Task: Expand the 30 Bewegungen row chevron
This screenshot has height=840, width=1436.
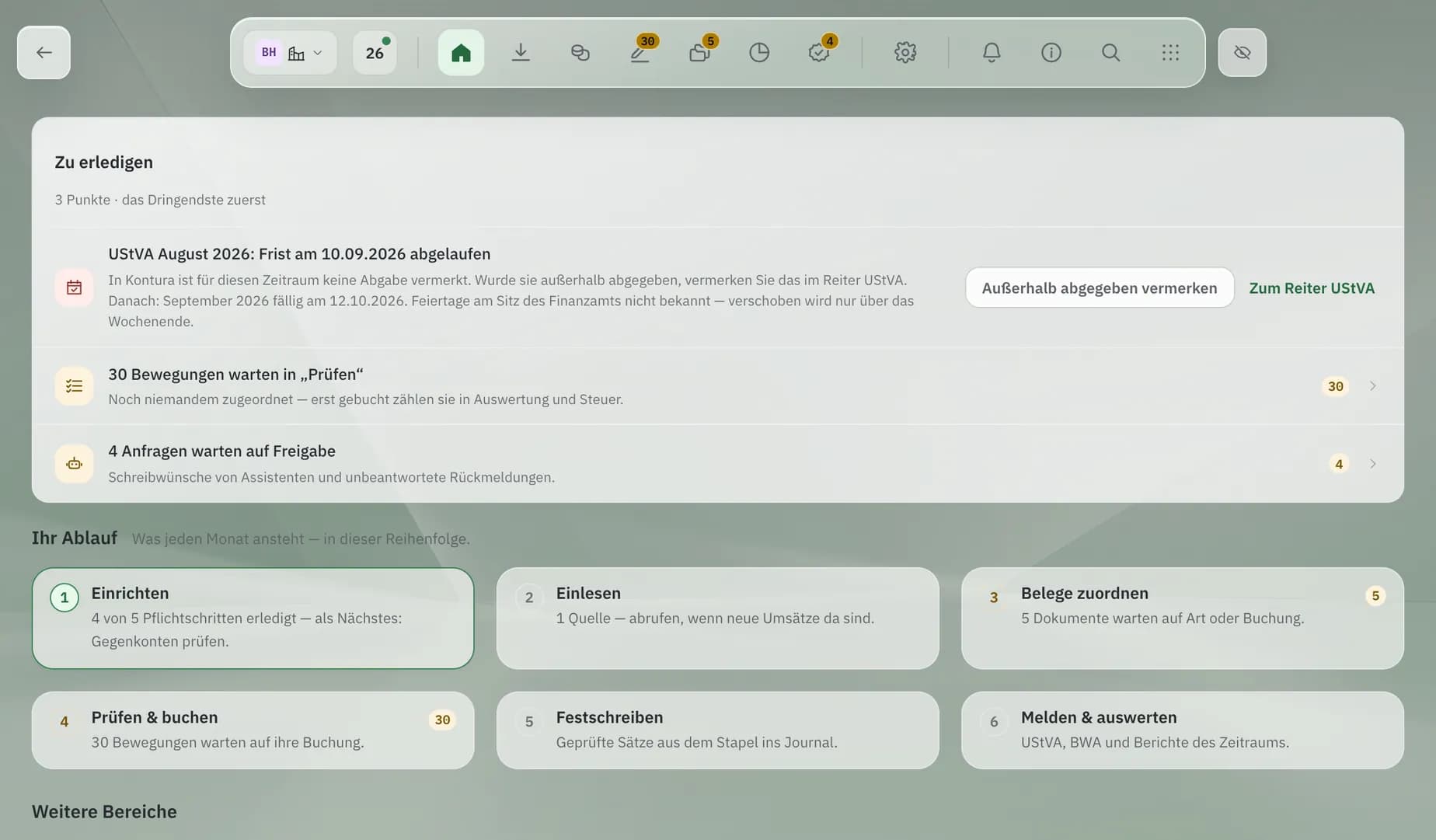Action: 1373,386
